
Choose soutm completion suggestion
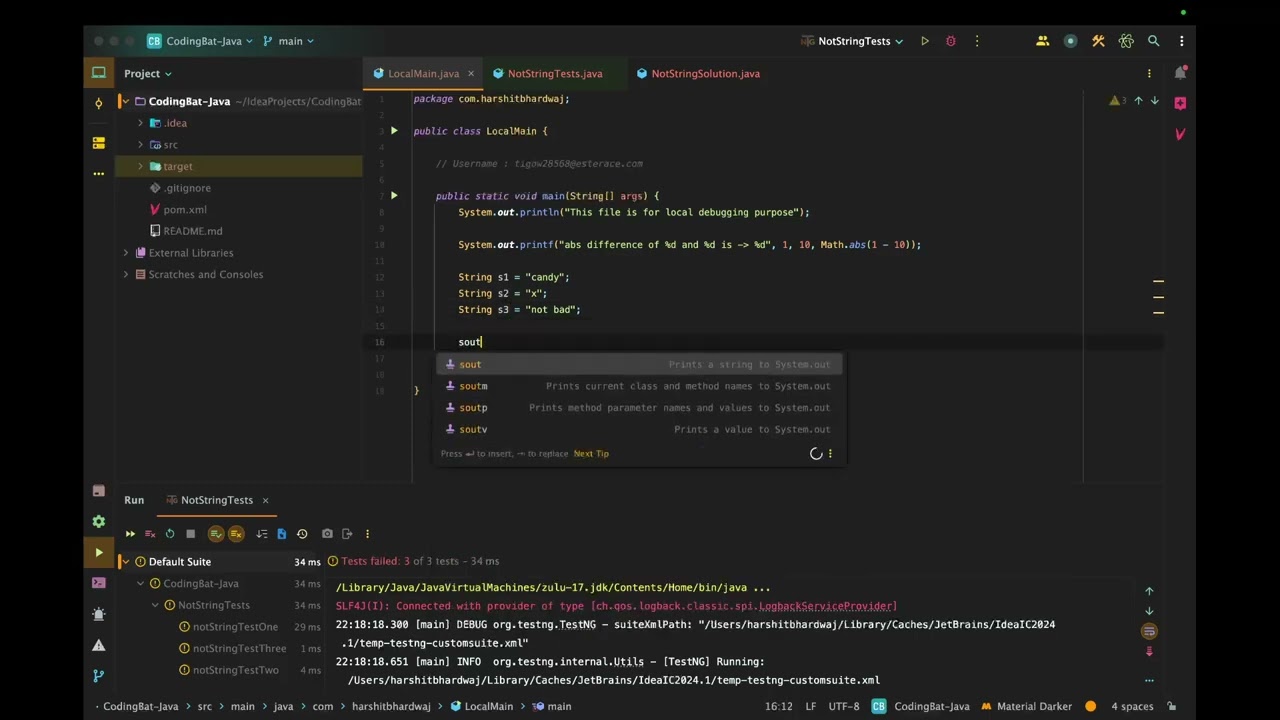(637, 386)
